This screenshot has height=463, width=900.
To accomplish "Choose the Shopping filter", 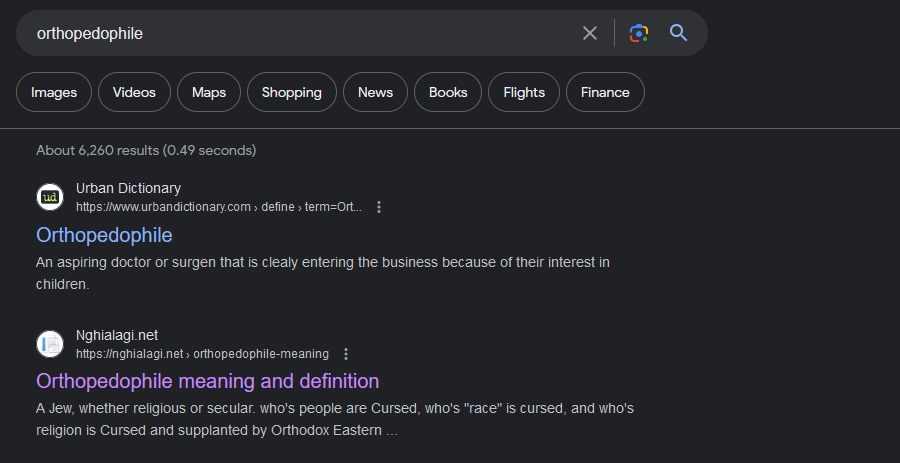I will pyautogui.click(x=292, y=92).
